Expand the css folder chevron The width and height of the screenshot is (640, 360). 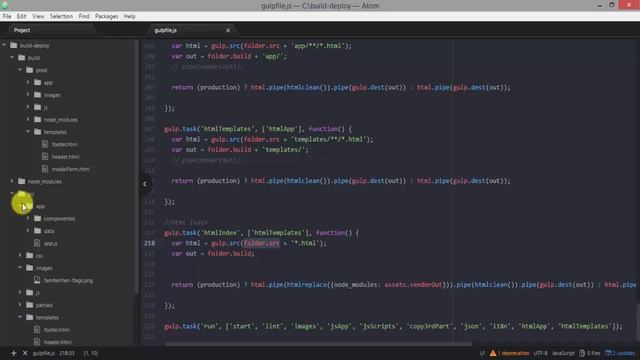20,256
